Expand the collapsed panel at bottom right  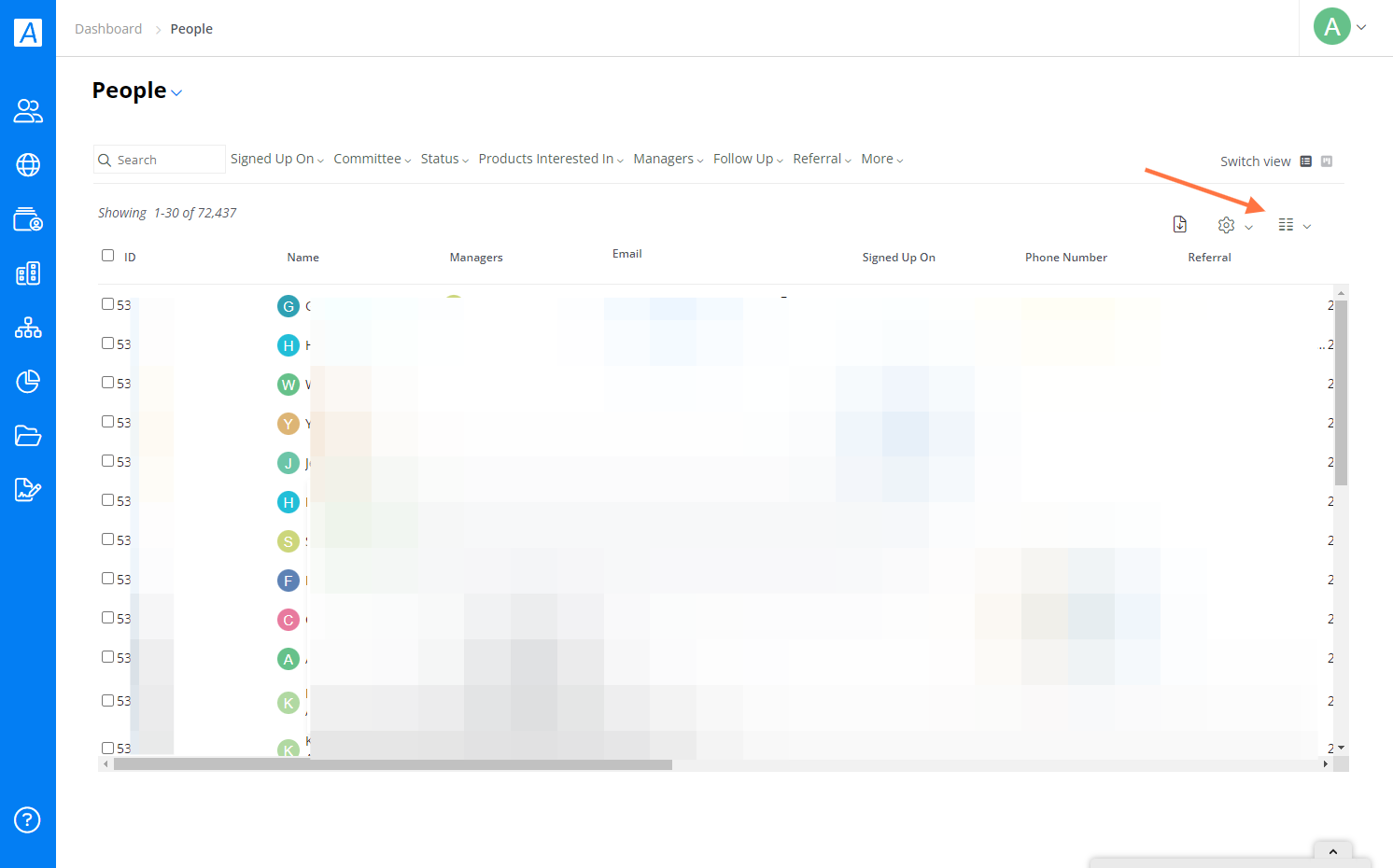[1332, 851]
